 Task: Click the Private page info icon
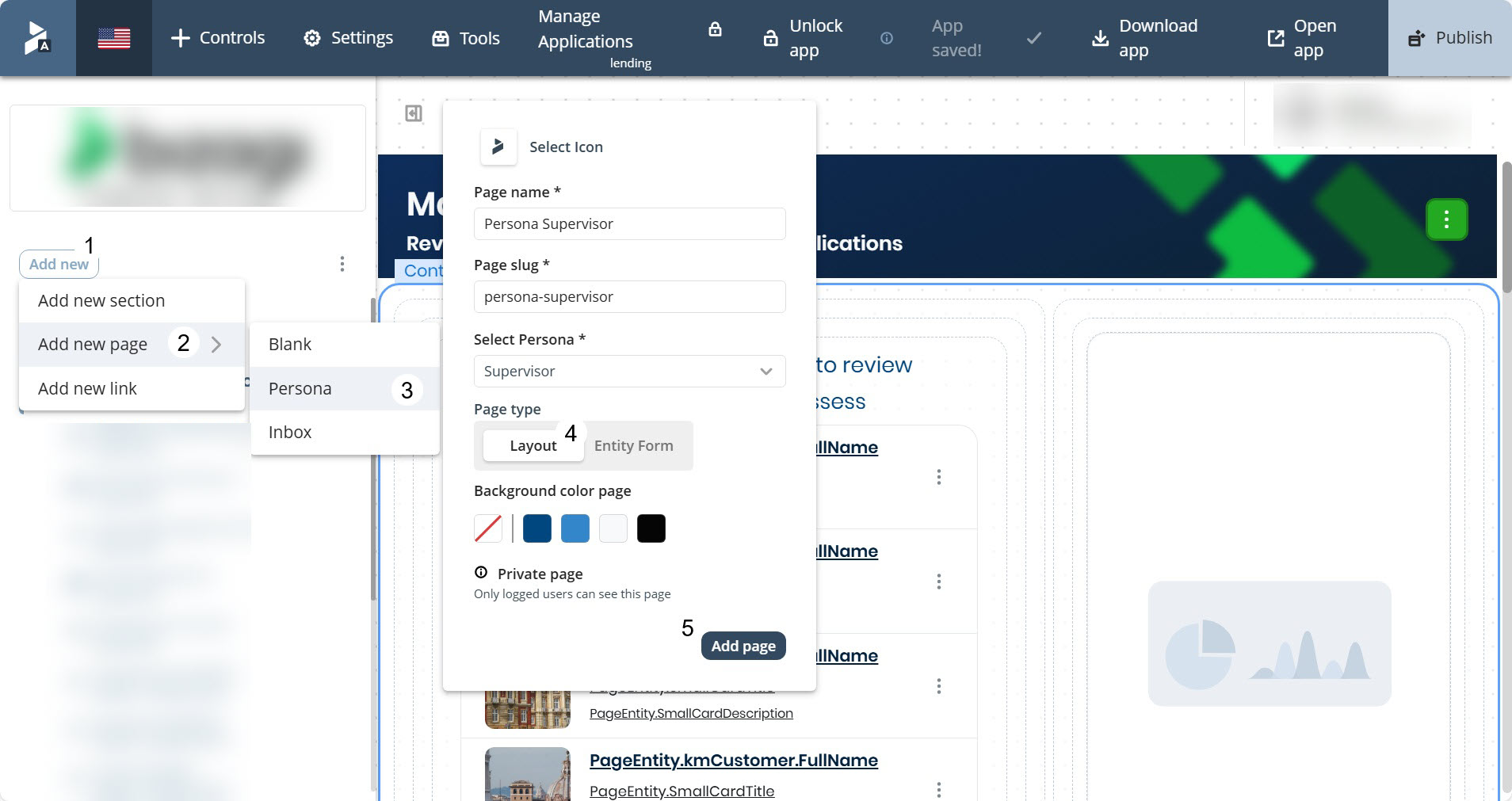click(x=481, y=573)
